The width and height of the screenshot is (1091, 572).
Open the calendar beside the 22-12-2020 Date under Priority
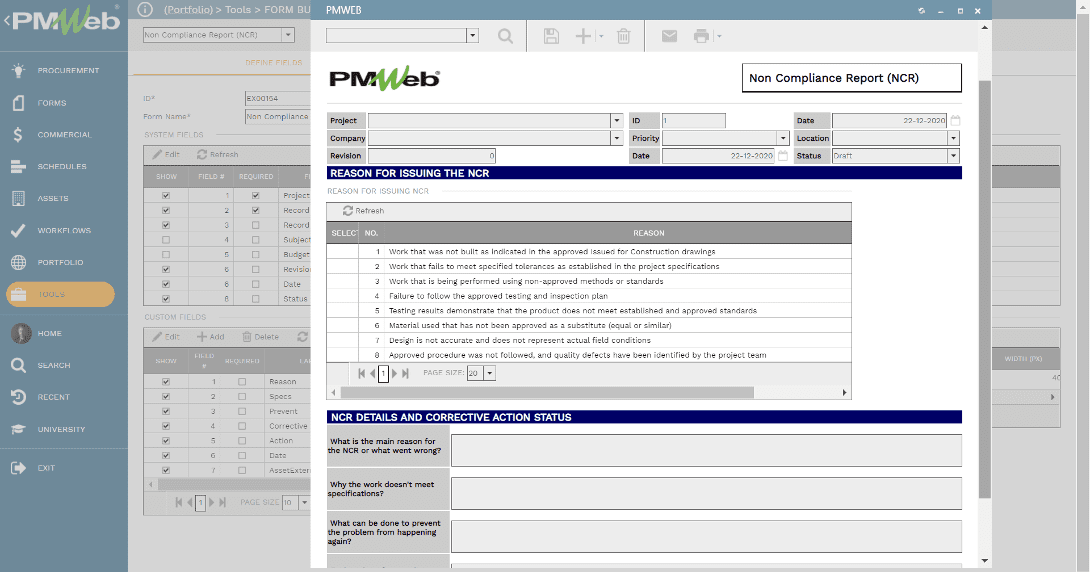(x=783, y=156)
